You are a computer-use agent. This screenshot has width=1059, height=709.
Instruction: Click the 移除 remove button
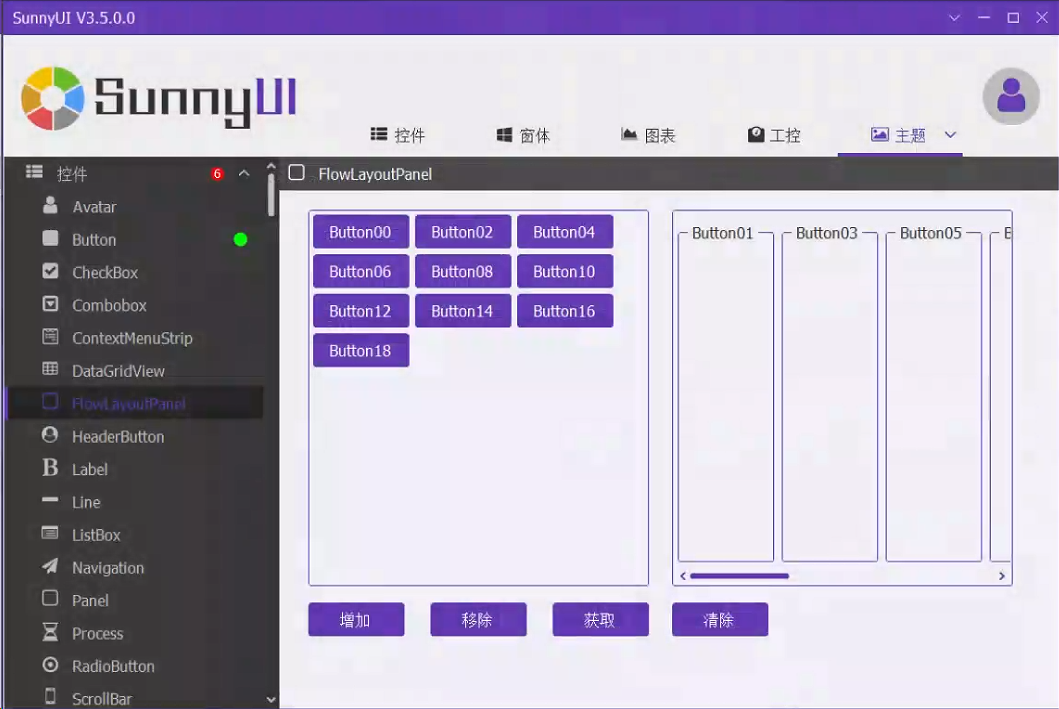(x=478, y=619)
